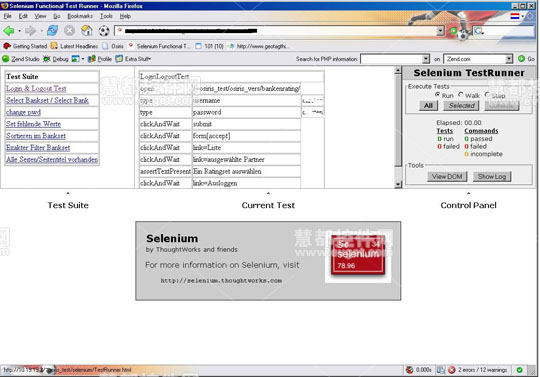Open the Getting Started bookmark

25,46
